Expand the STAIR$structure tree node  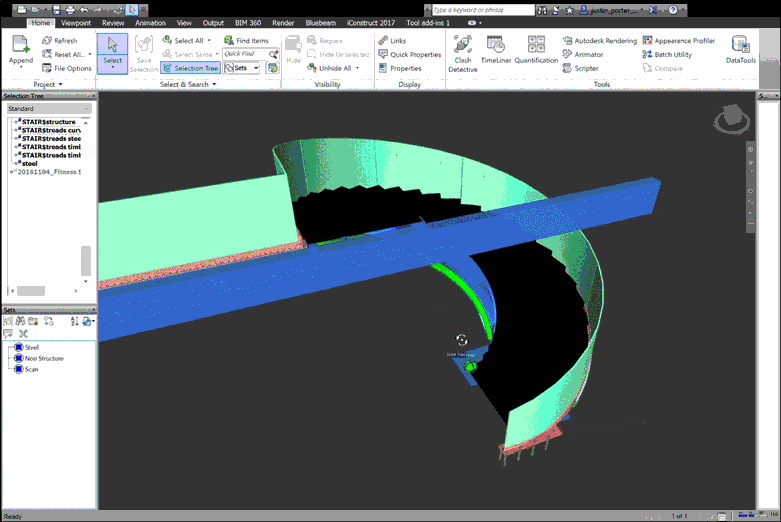pyautogui.click(x=15, y=122)
